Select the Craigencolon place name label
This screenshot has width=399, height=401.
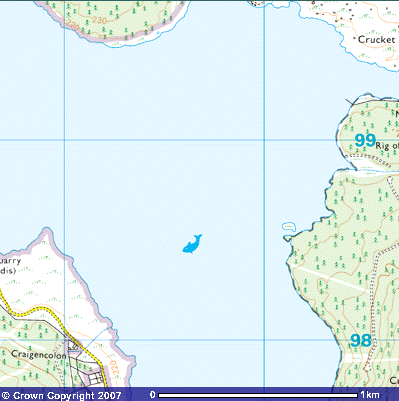39,355
